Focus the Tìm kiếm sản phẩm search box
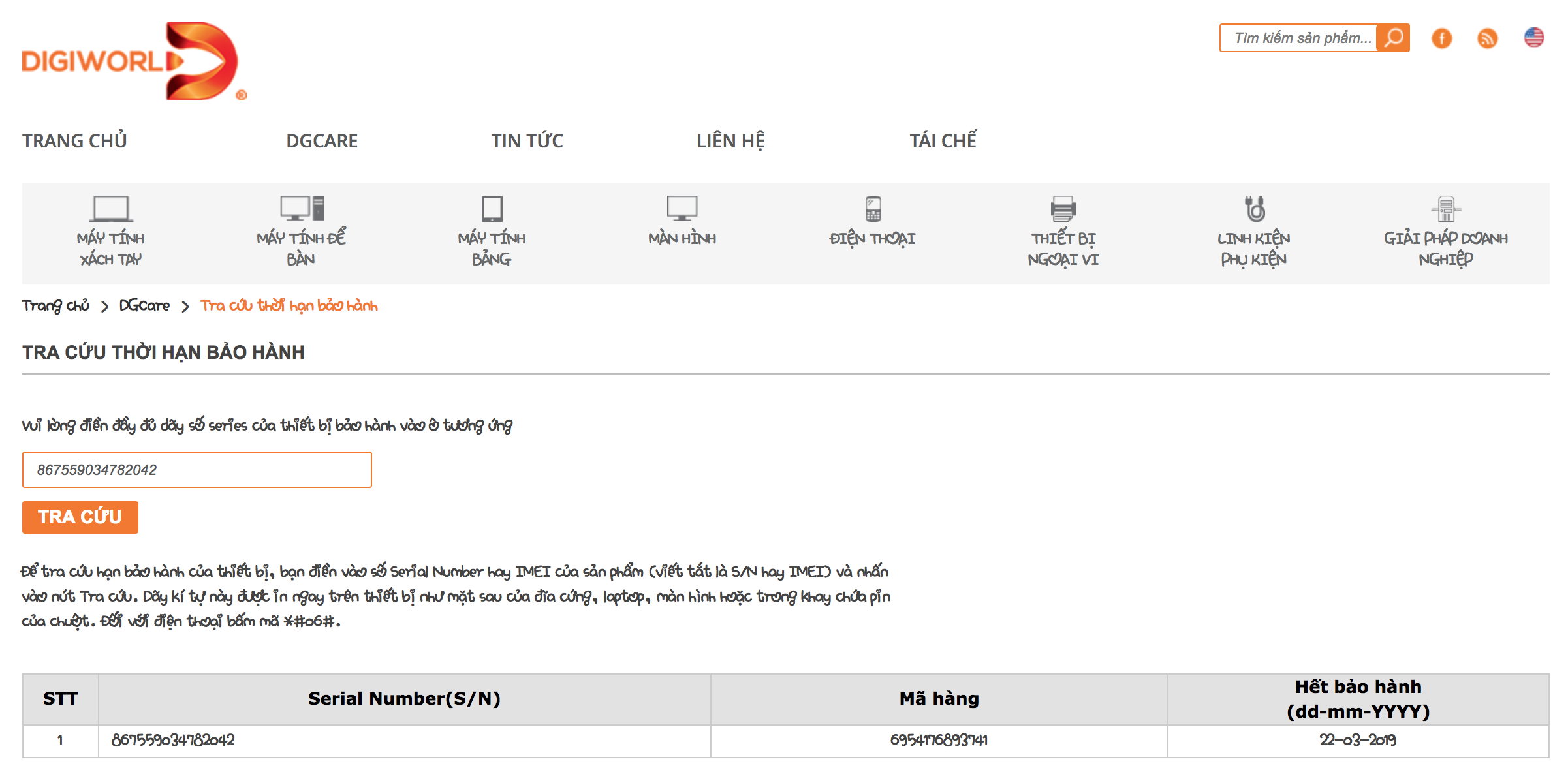Screen dimensions: 1568x783 point(1298,38)
